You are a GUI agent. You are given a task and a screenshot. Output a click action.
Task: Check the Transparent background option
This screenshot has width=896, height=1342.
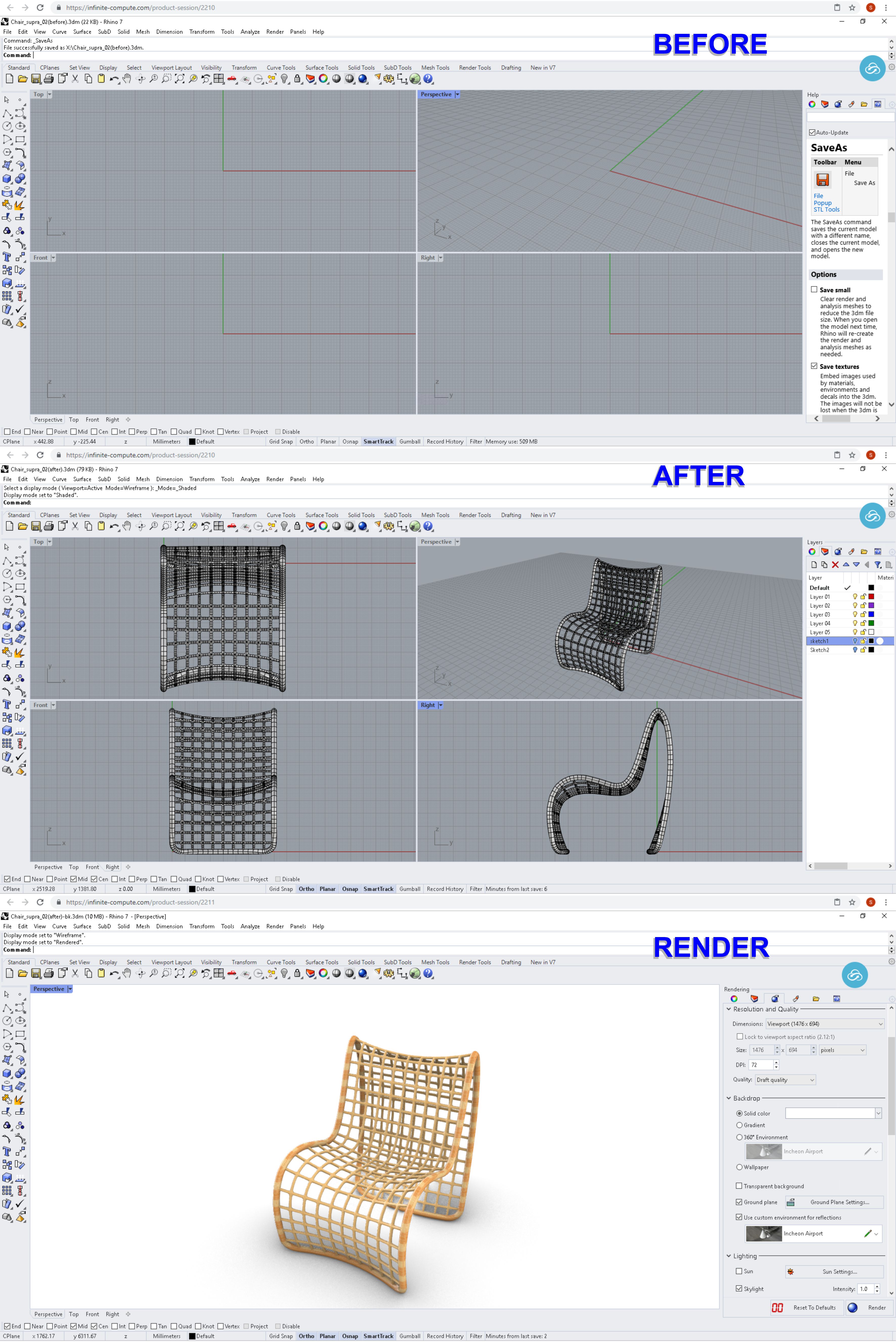coord(739,1186)
